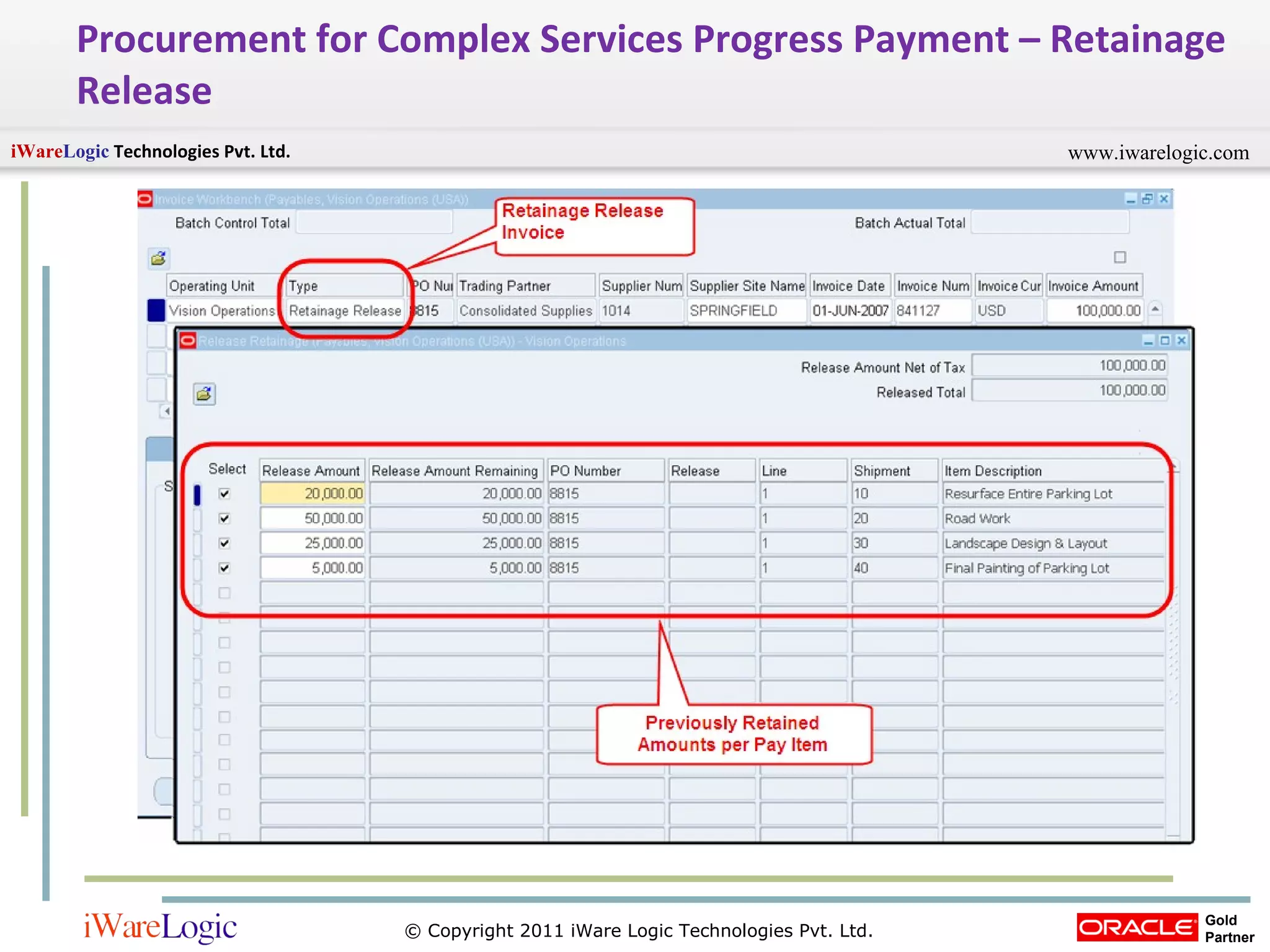Click Landscape Design & Layout description
Viewport: 1270px width, 952px height.
1053,544
